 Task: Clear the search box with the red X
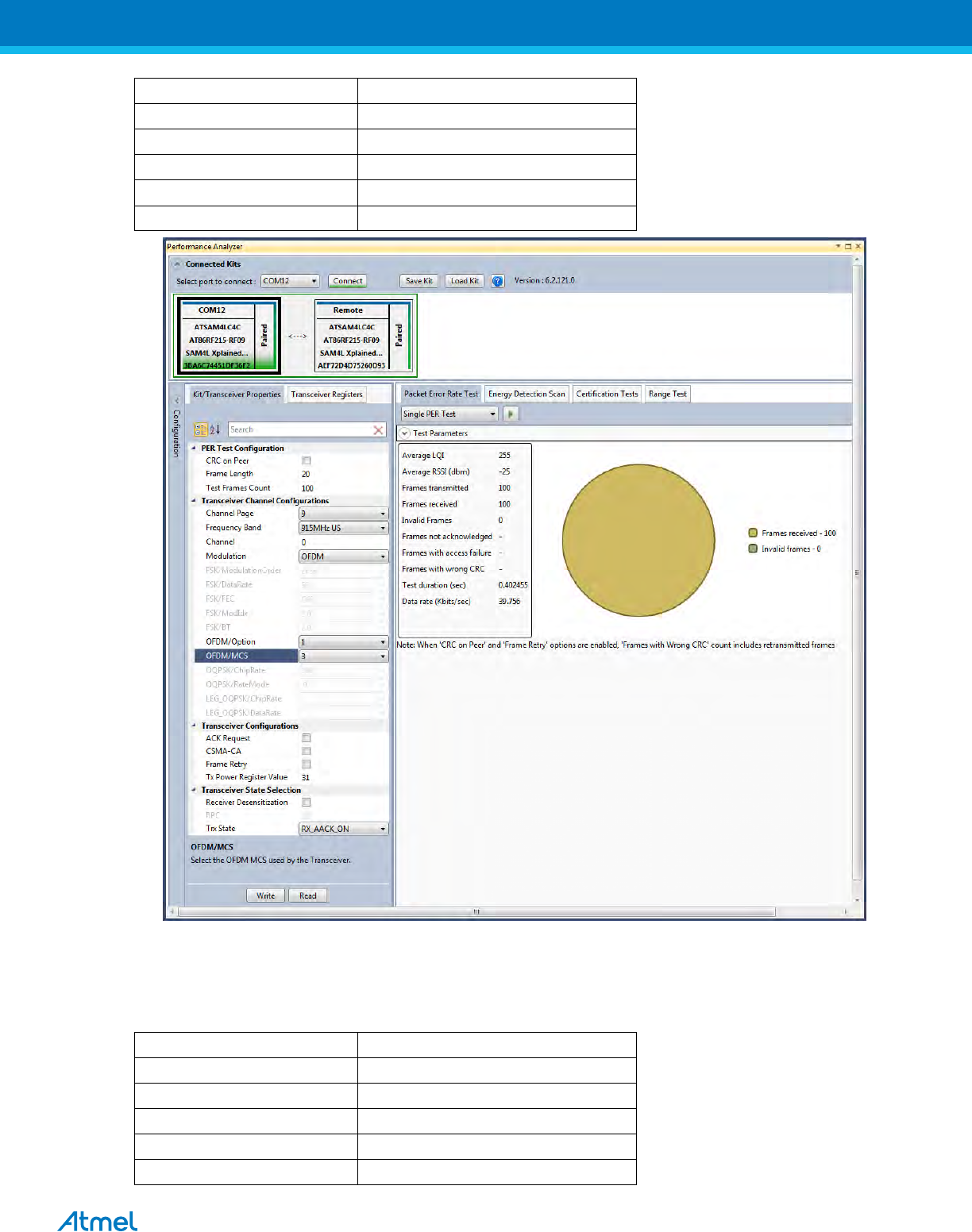coord(378,429)
